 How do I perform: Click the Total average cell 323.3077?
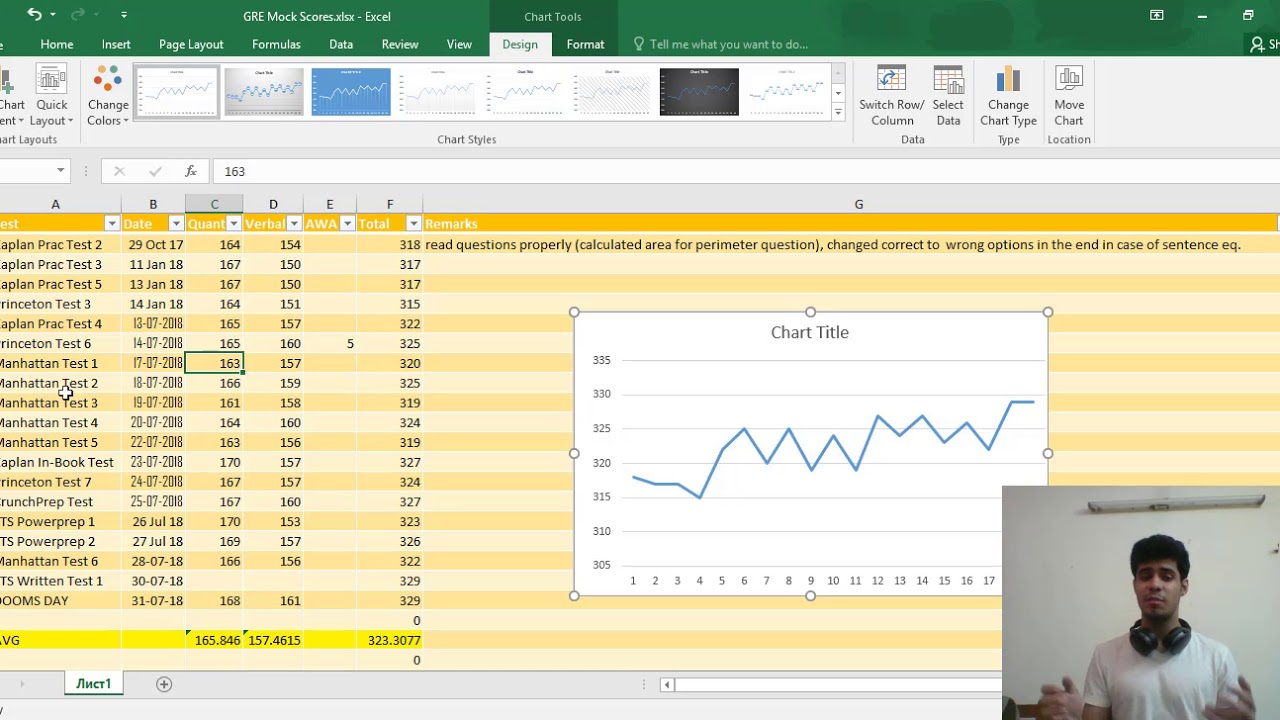click(x=390, y=640)
